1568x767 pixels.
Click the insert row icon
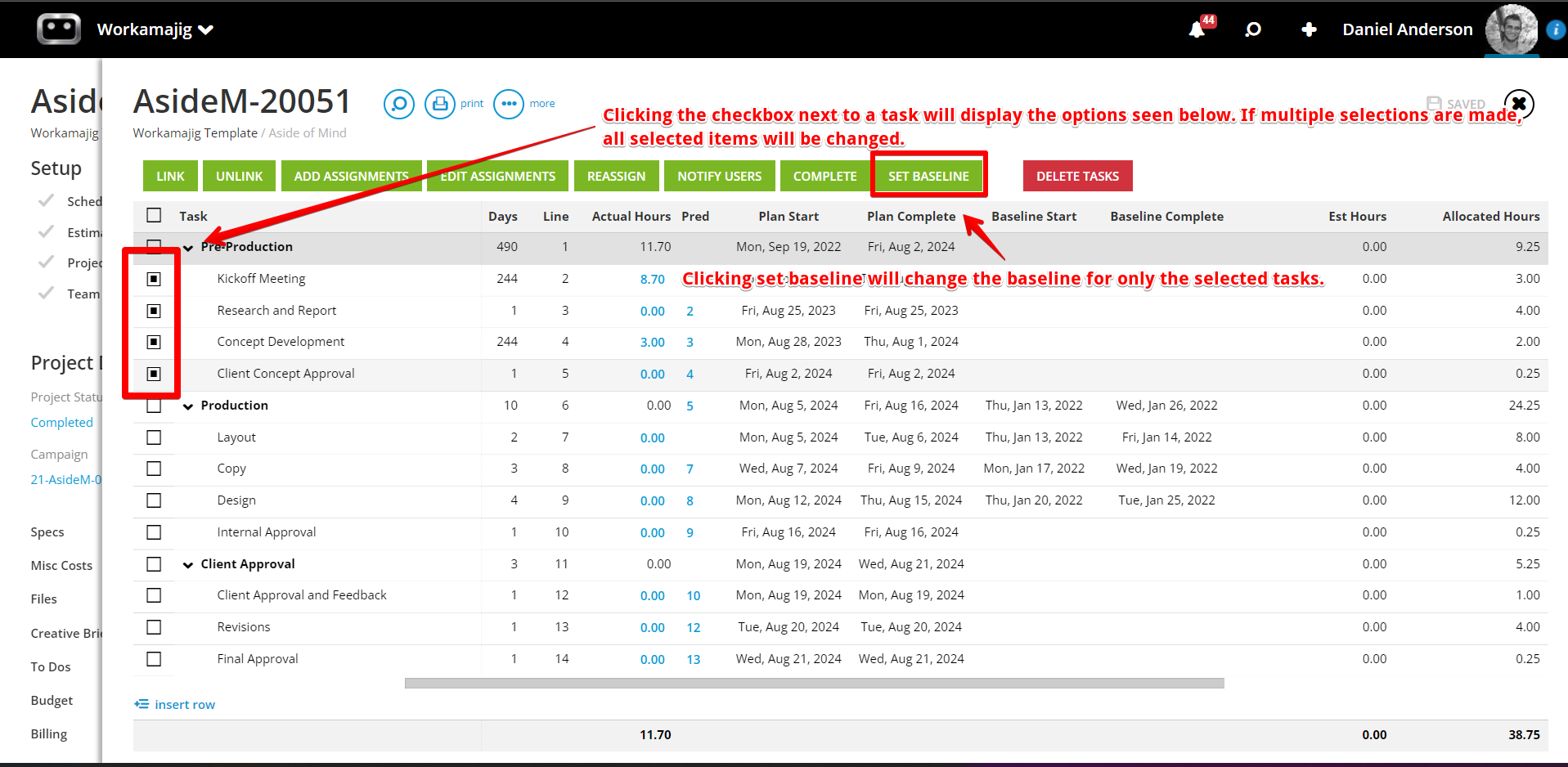pos(142,704)
